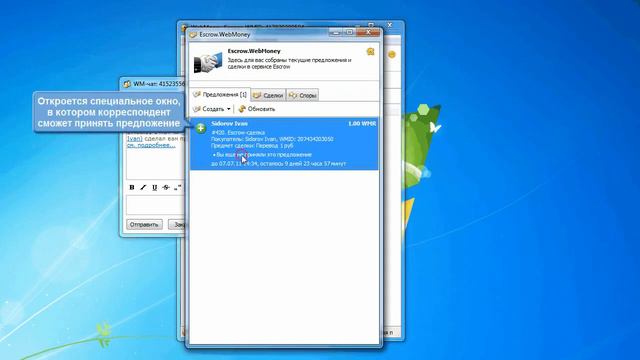The width and height of the screenshot is (640, 360).
Task: Open the Предложения [1] tab
Action: tap(220, 94)
